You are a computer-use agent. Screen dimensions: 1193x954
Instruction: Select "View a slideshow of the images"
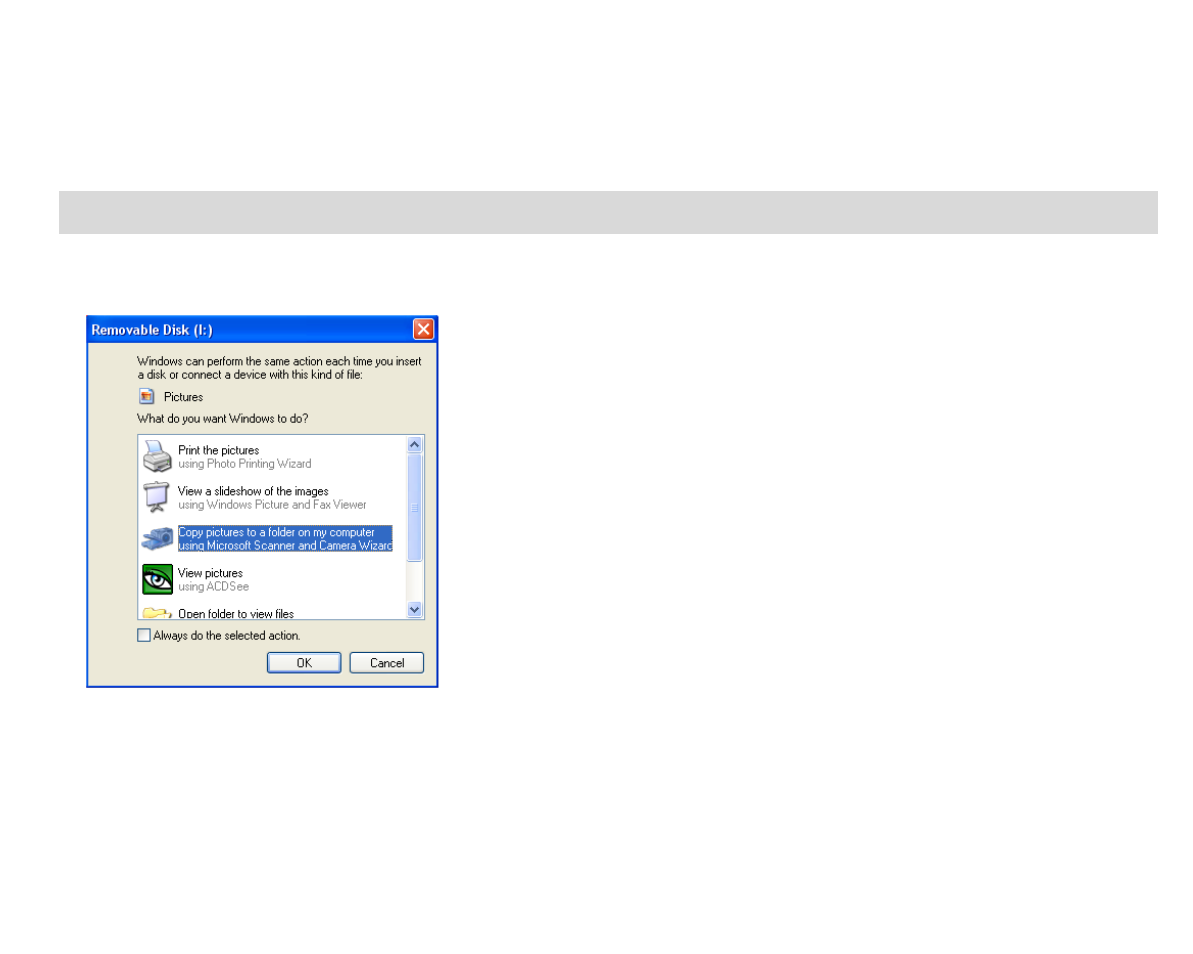tap(253, 491)
